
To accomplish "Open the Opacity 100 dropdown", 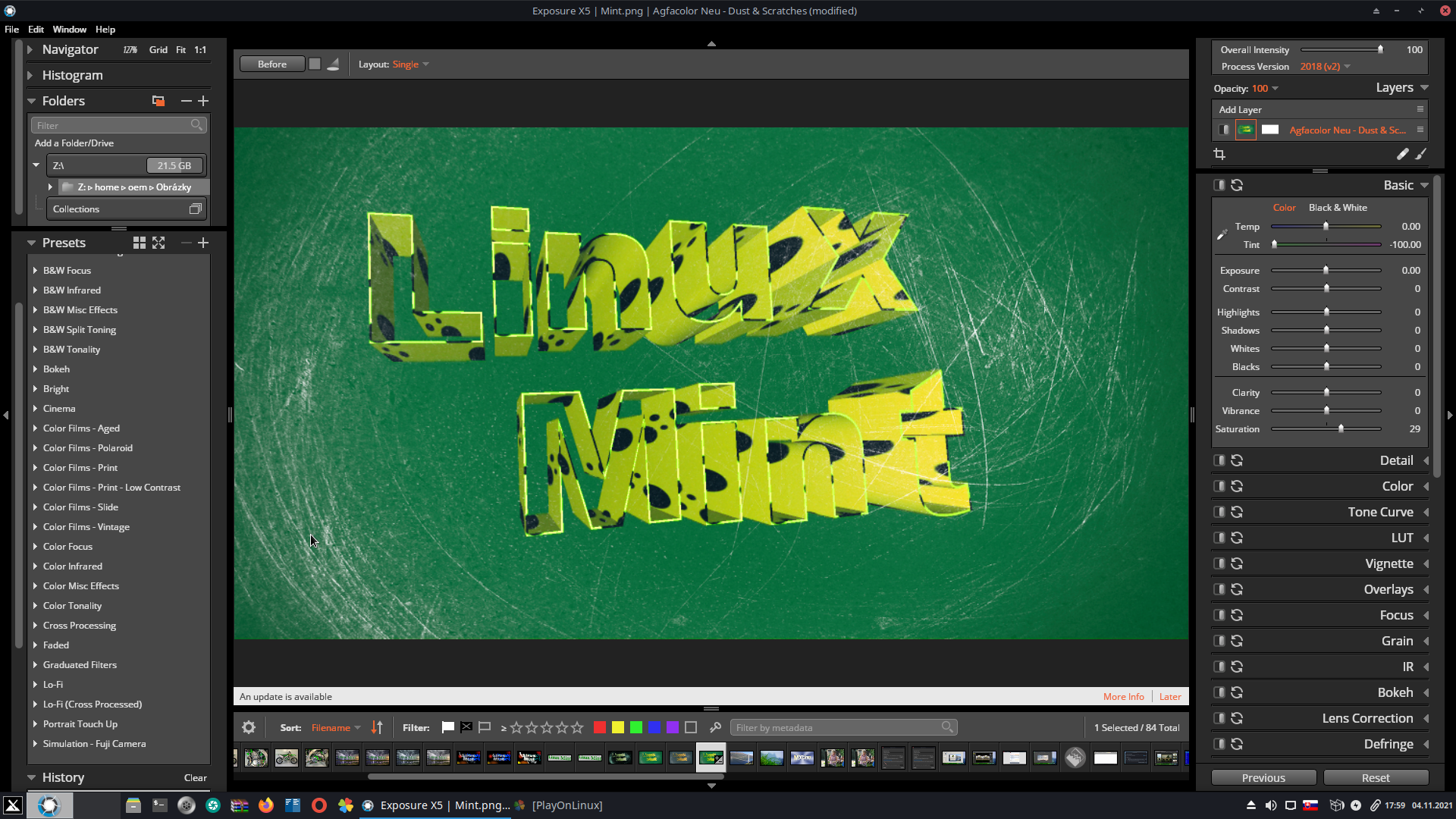I will click(1265, 89).
